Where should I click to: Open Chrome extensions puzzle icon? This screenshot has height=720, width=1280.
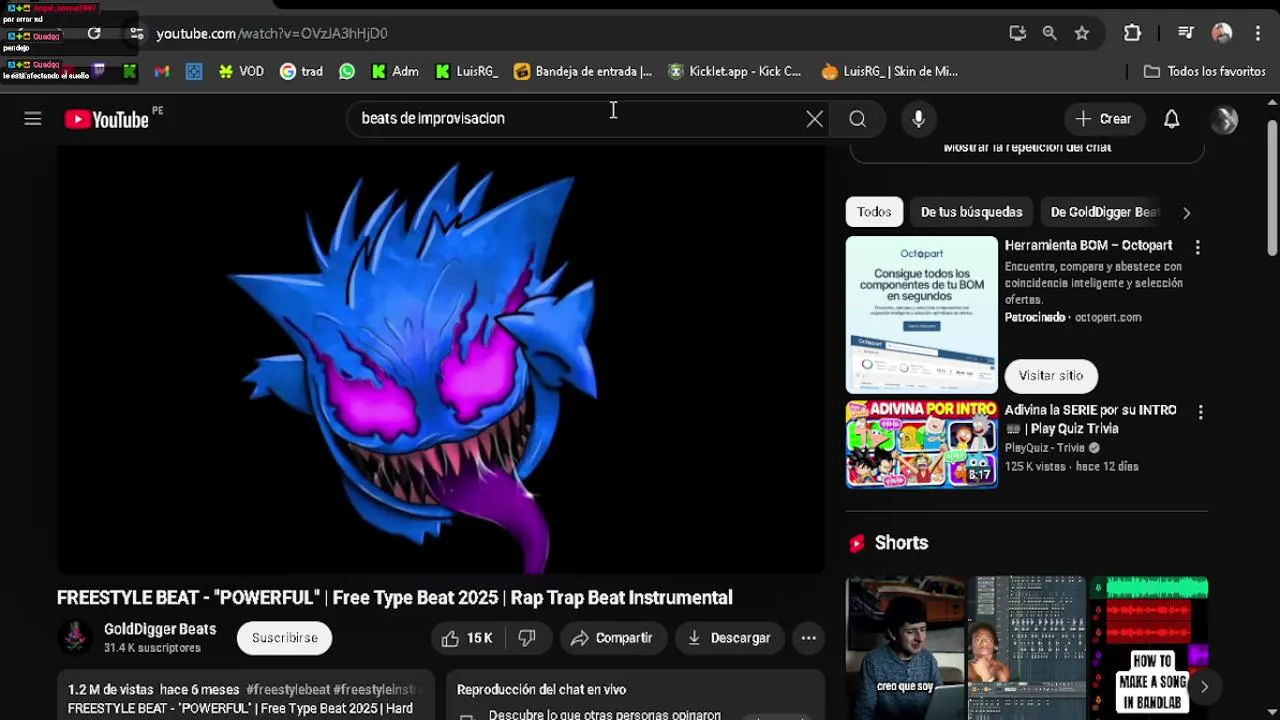(x=1132, y=33)
